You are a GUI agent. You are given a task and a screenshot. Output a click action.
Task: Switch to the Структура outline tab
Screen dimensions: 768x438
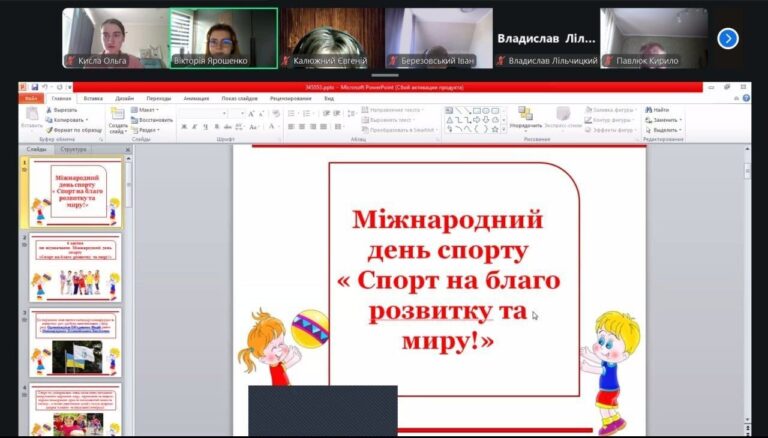coord(73,149)
